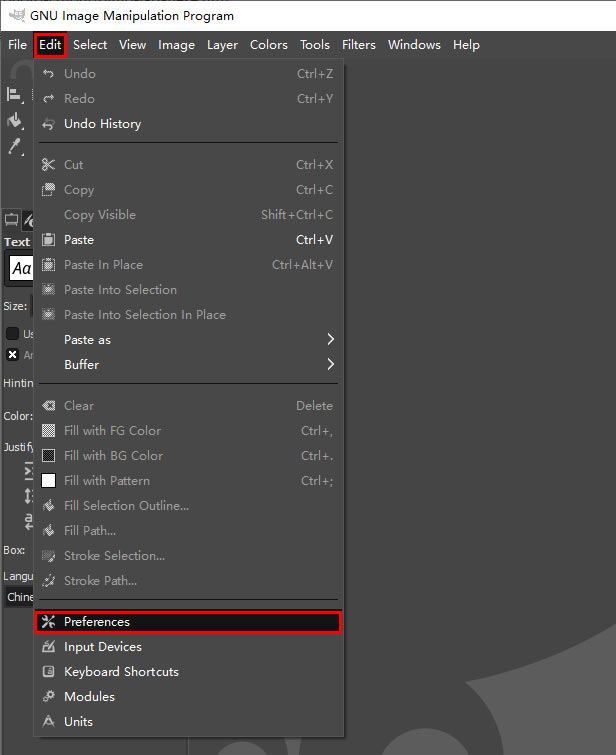The image size is (616, 755).
Task: Open the Filters menu
Action: pyautogui.click(x=359, y=45)
